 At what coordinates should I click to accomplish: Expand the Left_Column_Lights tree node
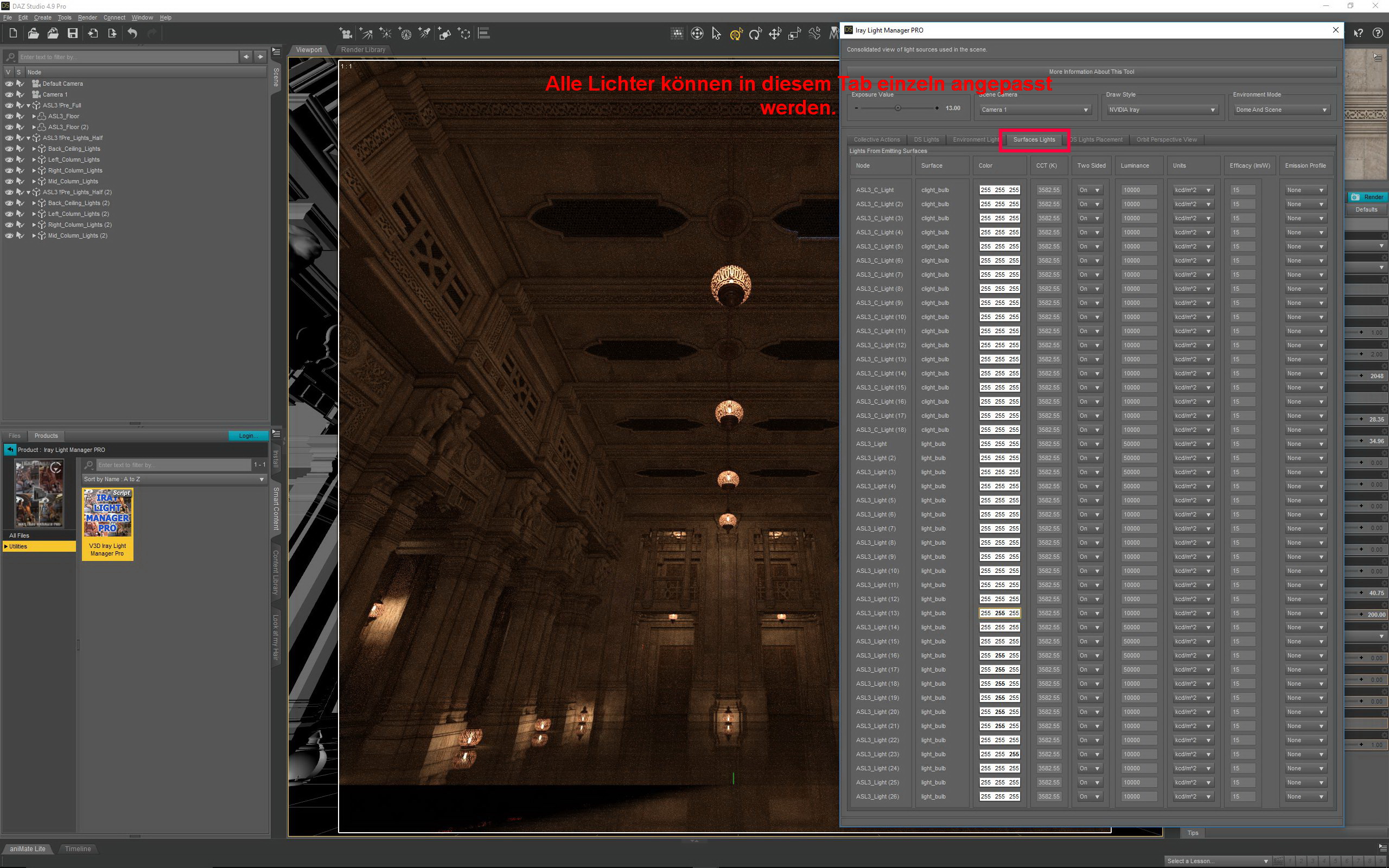[x=34, y=159]
